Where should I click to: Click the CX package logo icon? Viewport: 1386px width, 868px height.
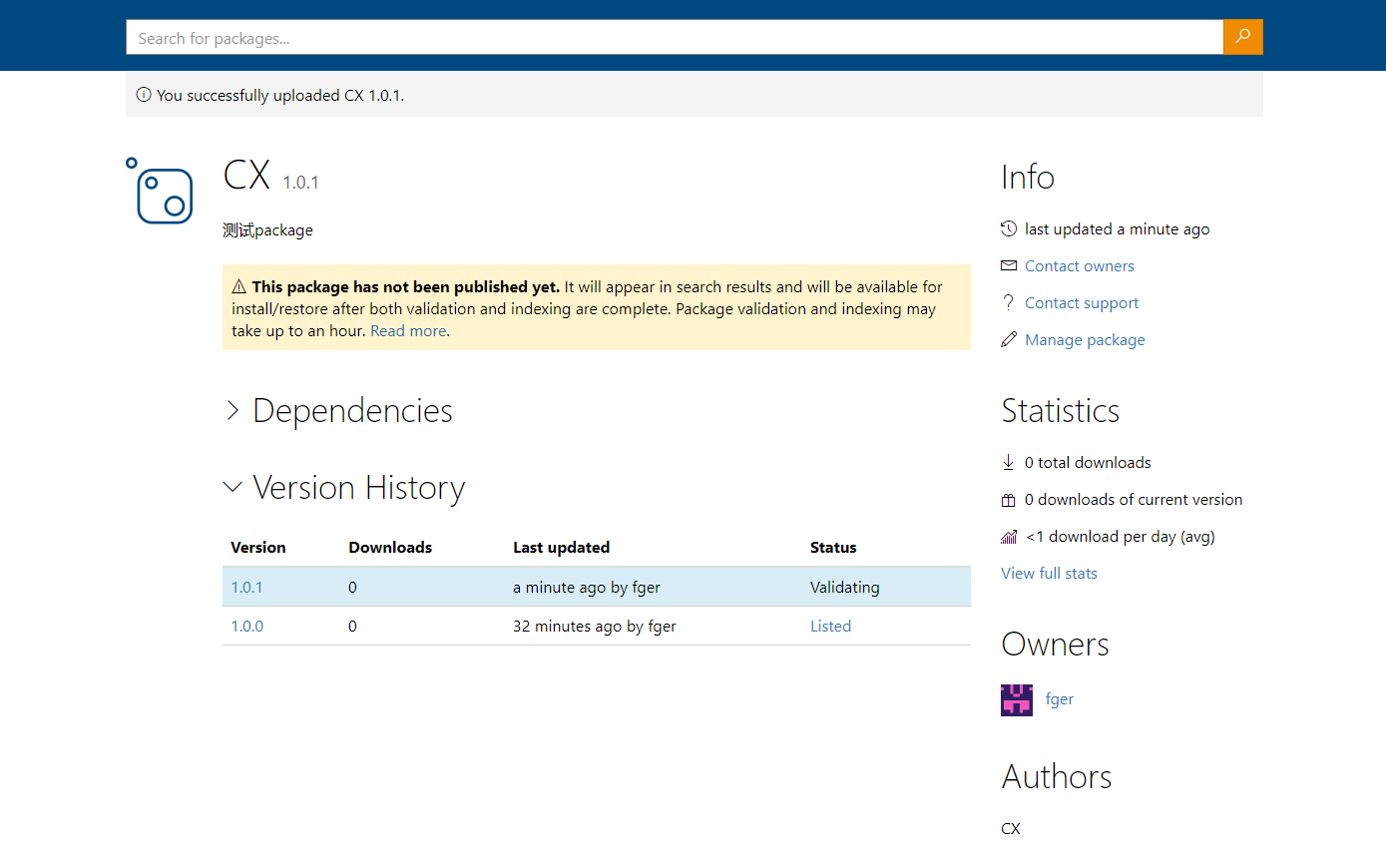160,191
